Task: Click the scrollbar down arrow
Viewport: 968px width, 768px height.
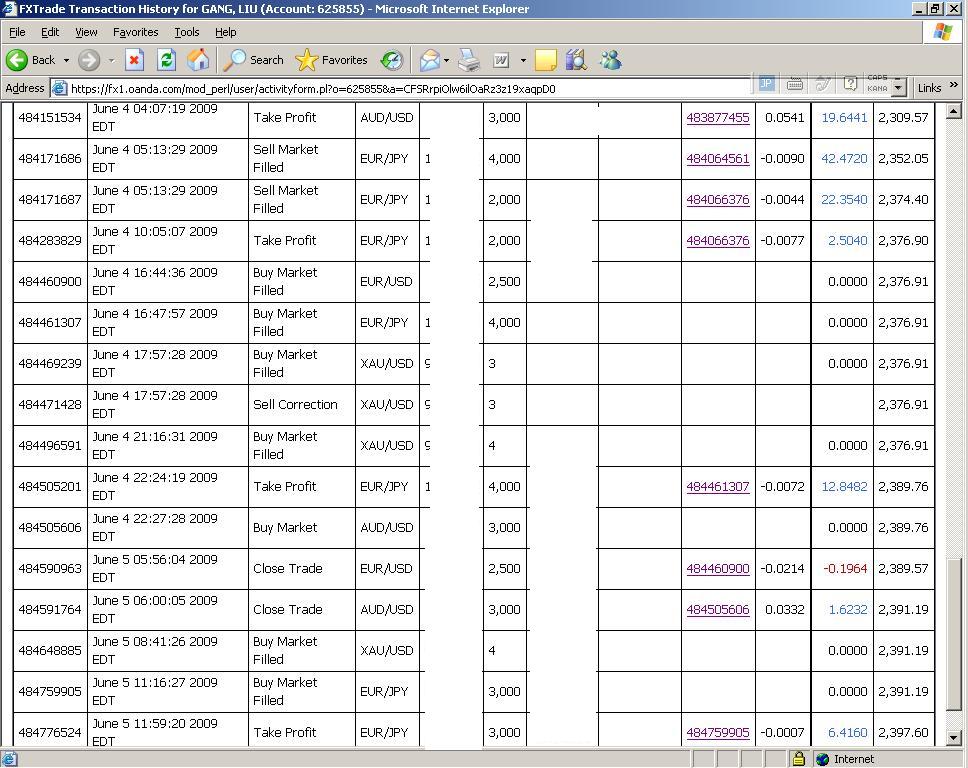Action: coord(954,738)
